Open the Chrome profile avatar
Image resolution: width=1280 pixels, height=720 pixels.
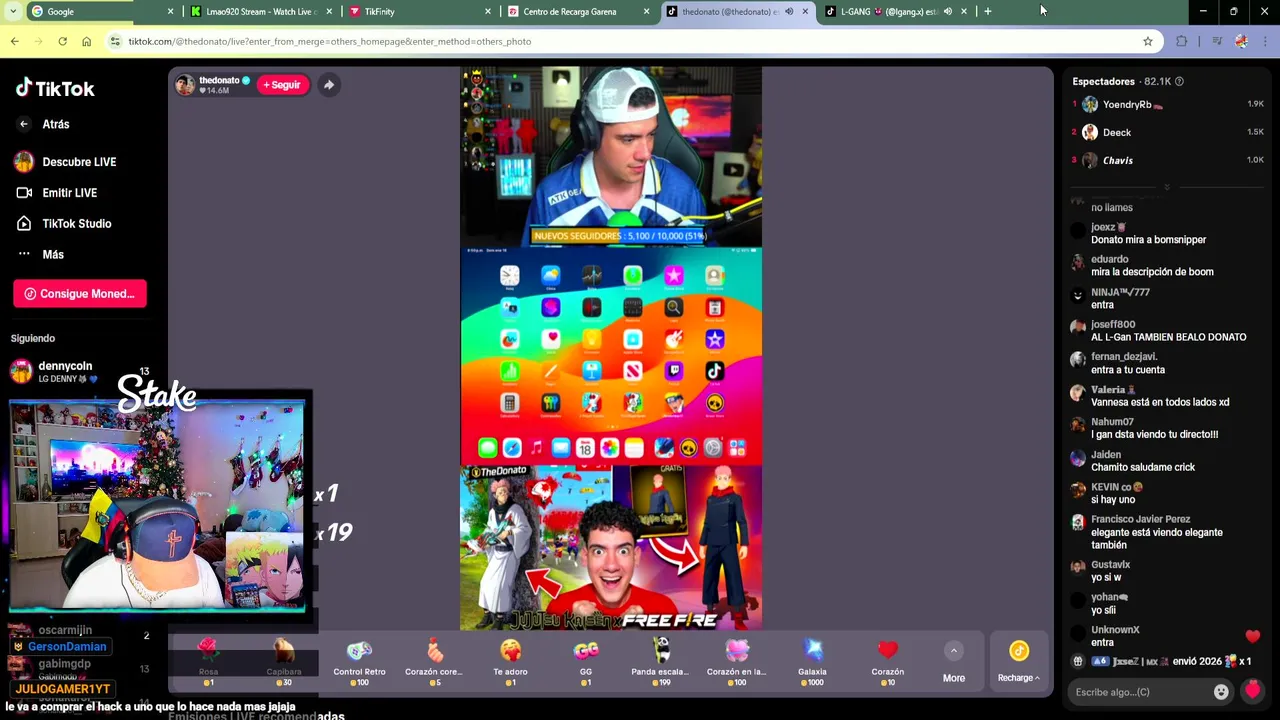click(x=1241, y=41)
